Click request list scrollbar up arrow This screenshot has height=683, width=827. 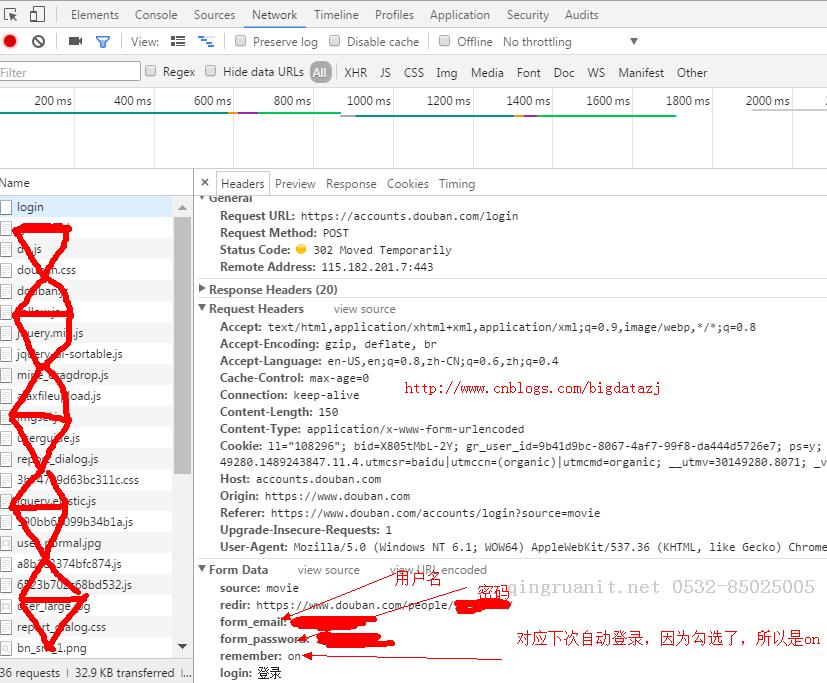[182, 207]
